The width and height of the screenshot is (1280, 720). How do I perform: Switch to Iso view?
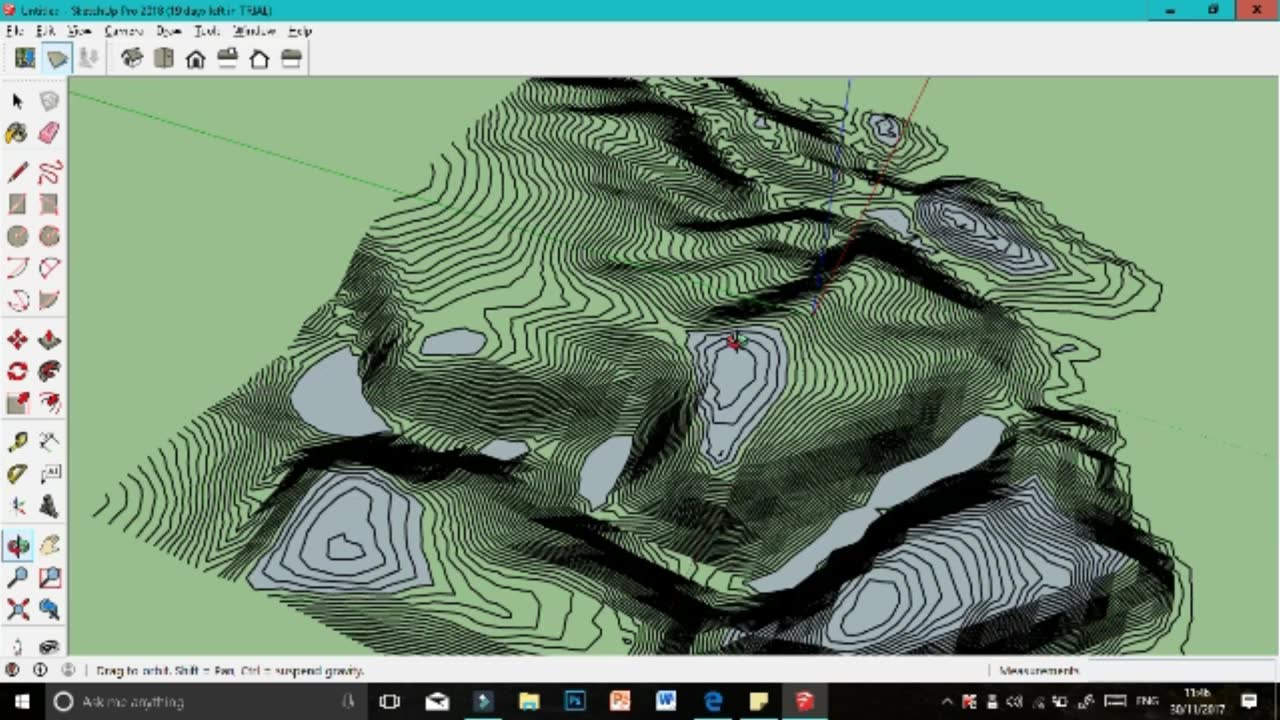click(x=132, y=59)
